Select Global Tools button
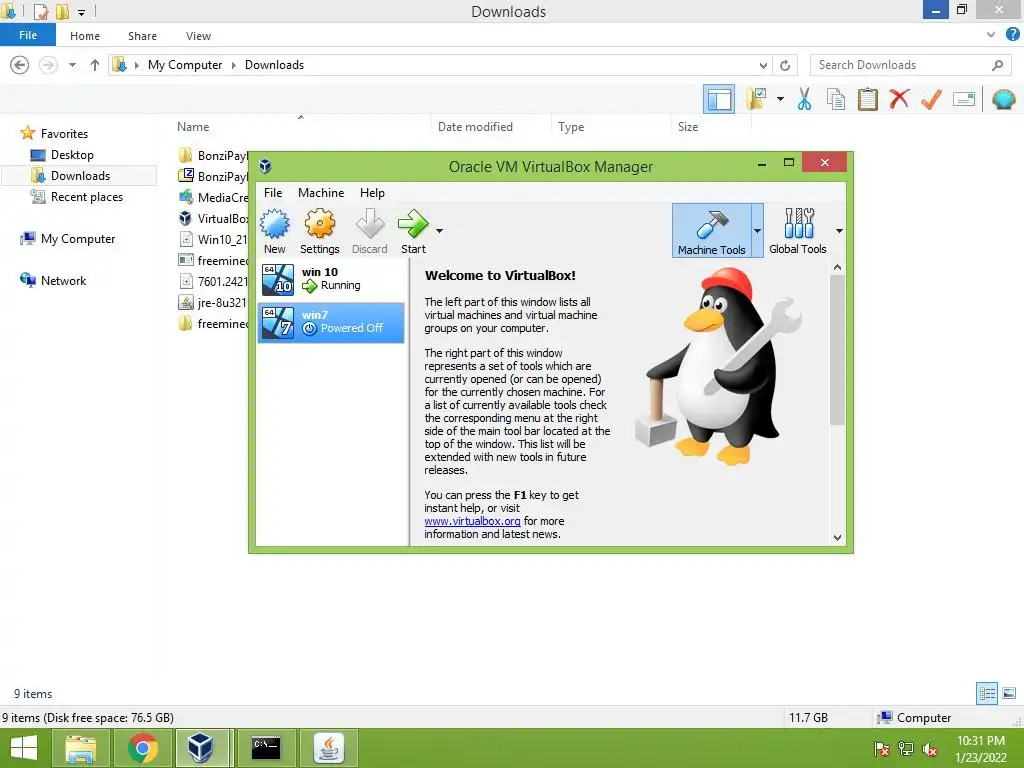This screenshot has height=768, width=1024. [797, 231]
